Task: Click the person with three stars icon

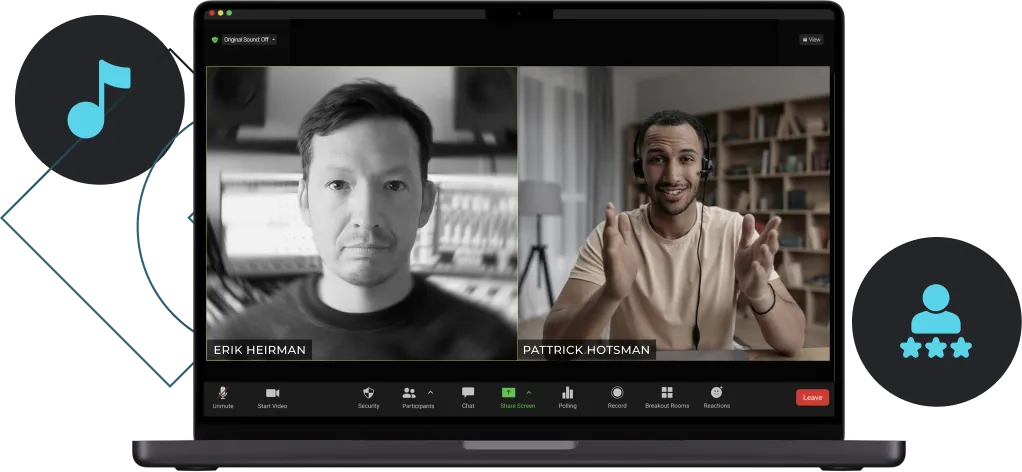Action: click(935, 321)
